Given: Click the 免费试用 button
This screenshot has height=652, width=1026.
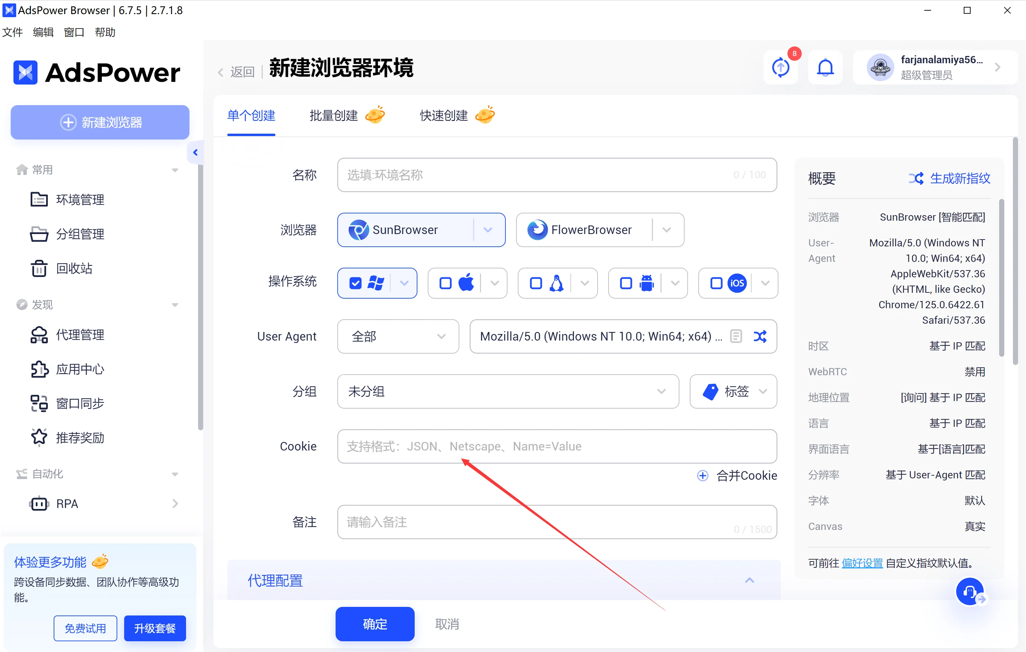Looking at the screenshot, I should [85, 628].
